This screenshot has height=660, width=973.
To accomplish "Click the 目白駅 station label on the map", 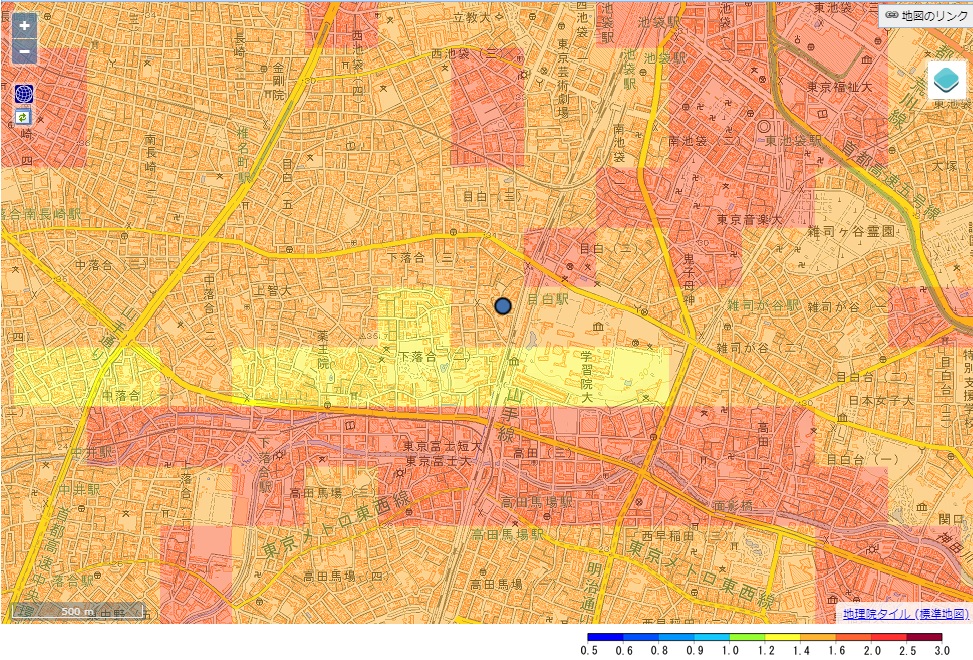I will [x=548, y=299].
